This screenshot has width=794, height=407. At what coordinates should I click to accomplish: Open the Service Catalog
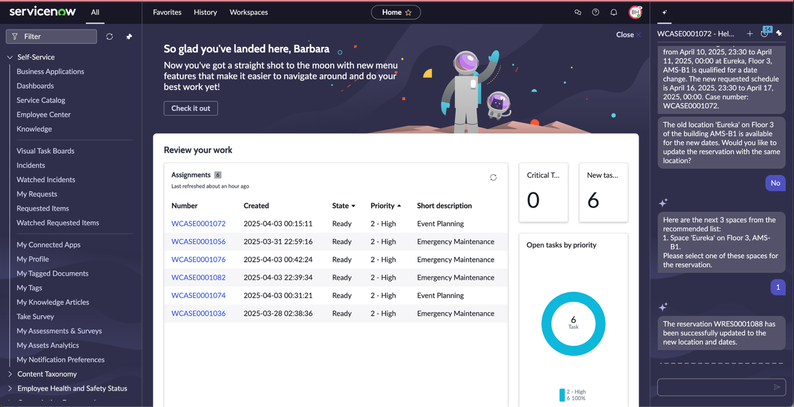pyautogui.click(x=41, y=100)
